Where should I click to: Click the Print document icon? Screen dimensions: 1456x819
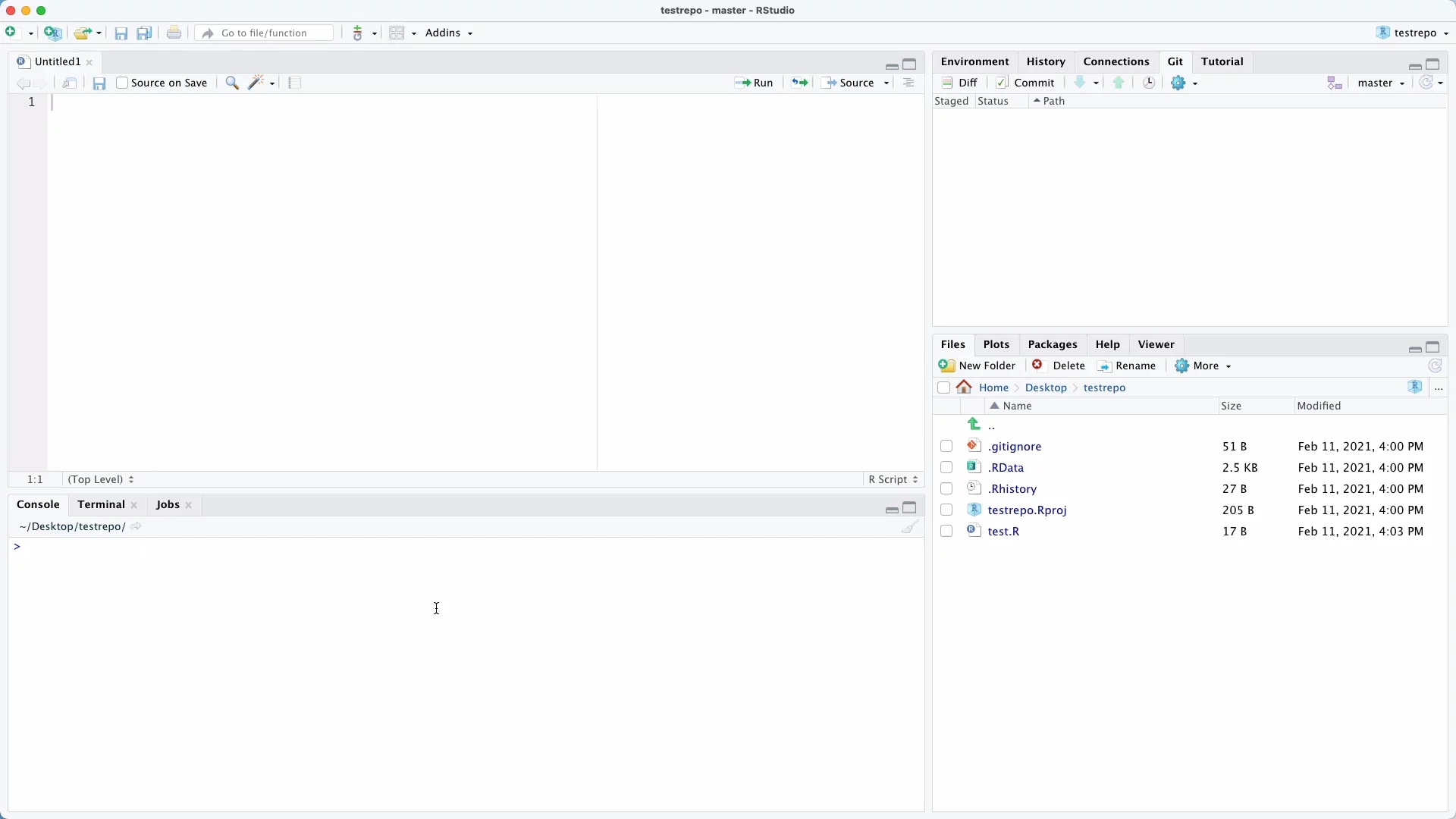(174, 33)
